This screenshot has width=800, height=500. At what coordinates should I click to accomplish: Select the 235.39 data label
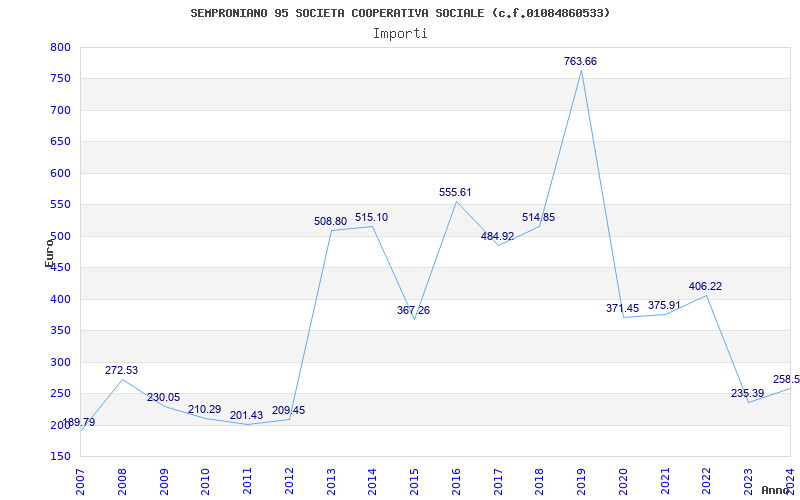tap(747, 393)
